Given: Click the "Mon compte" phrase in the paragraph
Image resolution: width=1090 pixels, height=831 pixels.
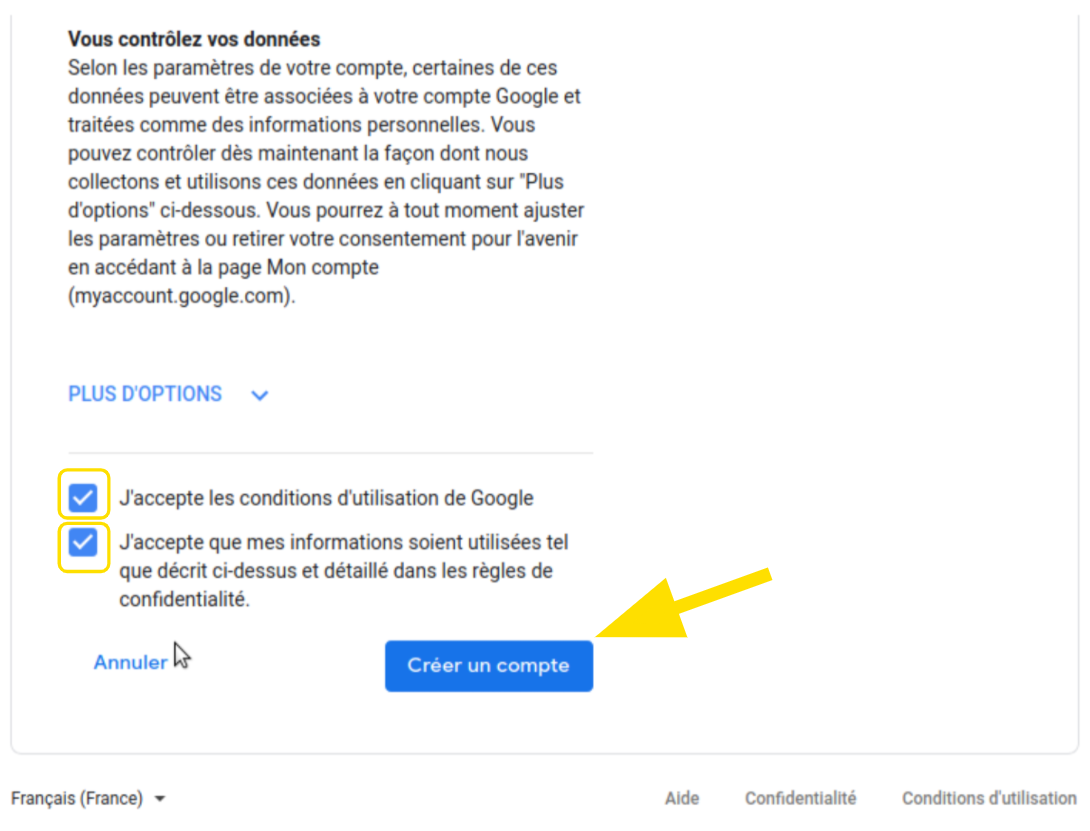Looking at the screenshot, I should coord(323,267).
